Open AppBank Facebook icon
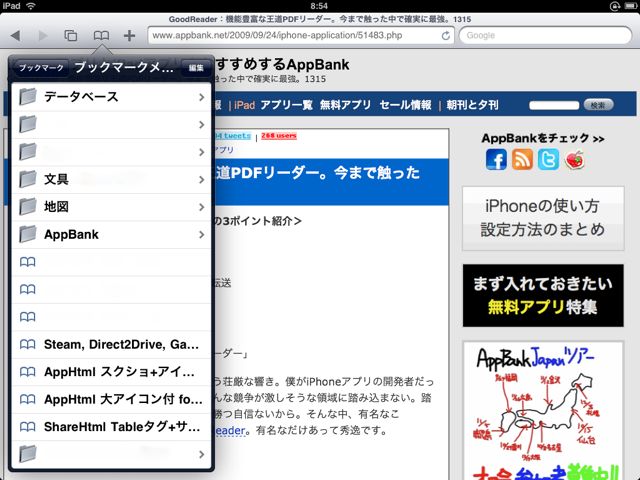This screenshot has height=480, width=640. click(496, 159)
